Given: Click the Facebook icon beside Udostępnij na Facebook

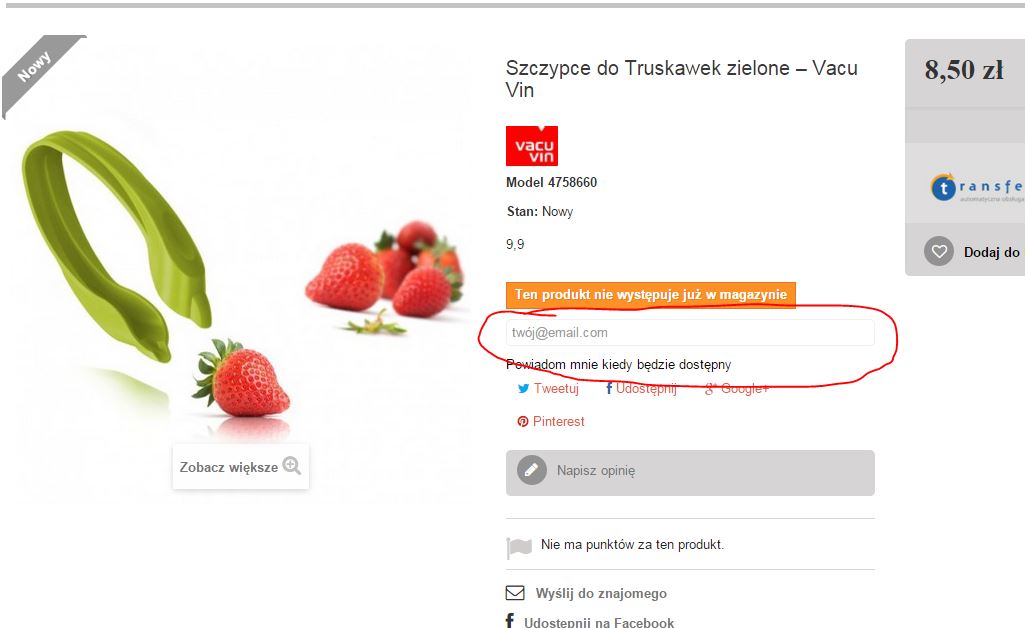Looking at the screenshot, I should pyautogui.click(x=510, y=621).
